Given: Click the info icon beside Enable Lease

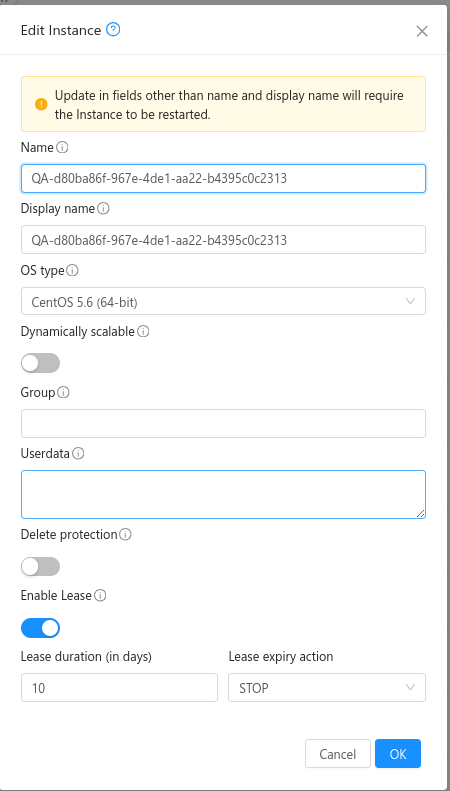Looking at the screenshot, I should pyautogui.click(x=100, y=596).
